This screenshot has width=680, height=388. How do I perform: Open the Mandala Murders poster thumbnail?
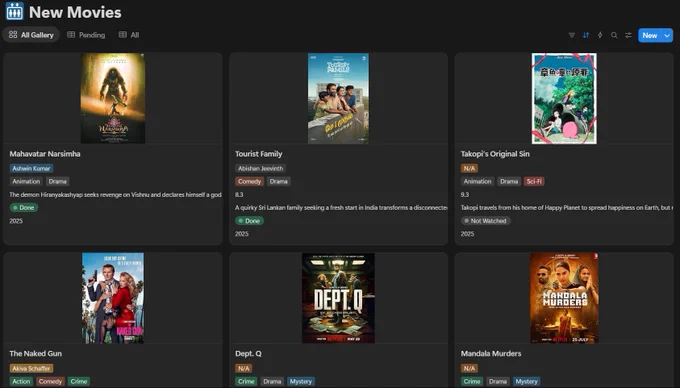[564, 298]
